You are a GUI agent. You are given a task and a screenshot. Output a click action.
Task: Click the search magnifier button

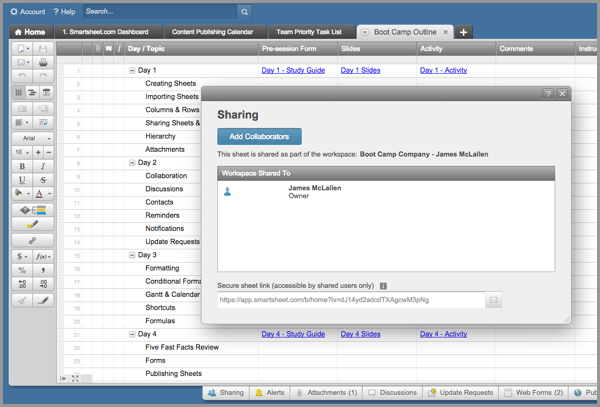(245, 12)
